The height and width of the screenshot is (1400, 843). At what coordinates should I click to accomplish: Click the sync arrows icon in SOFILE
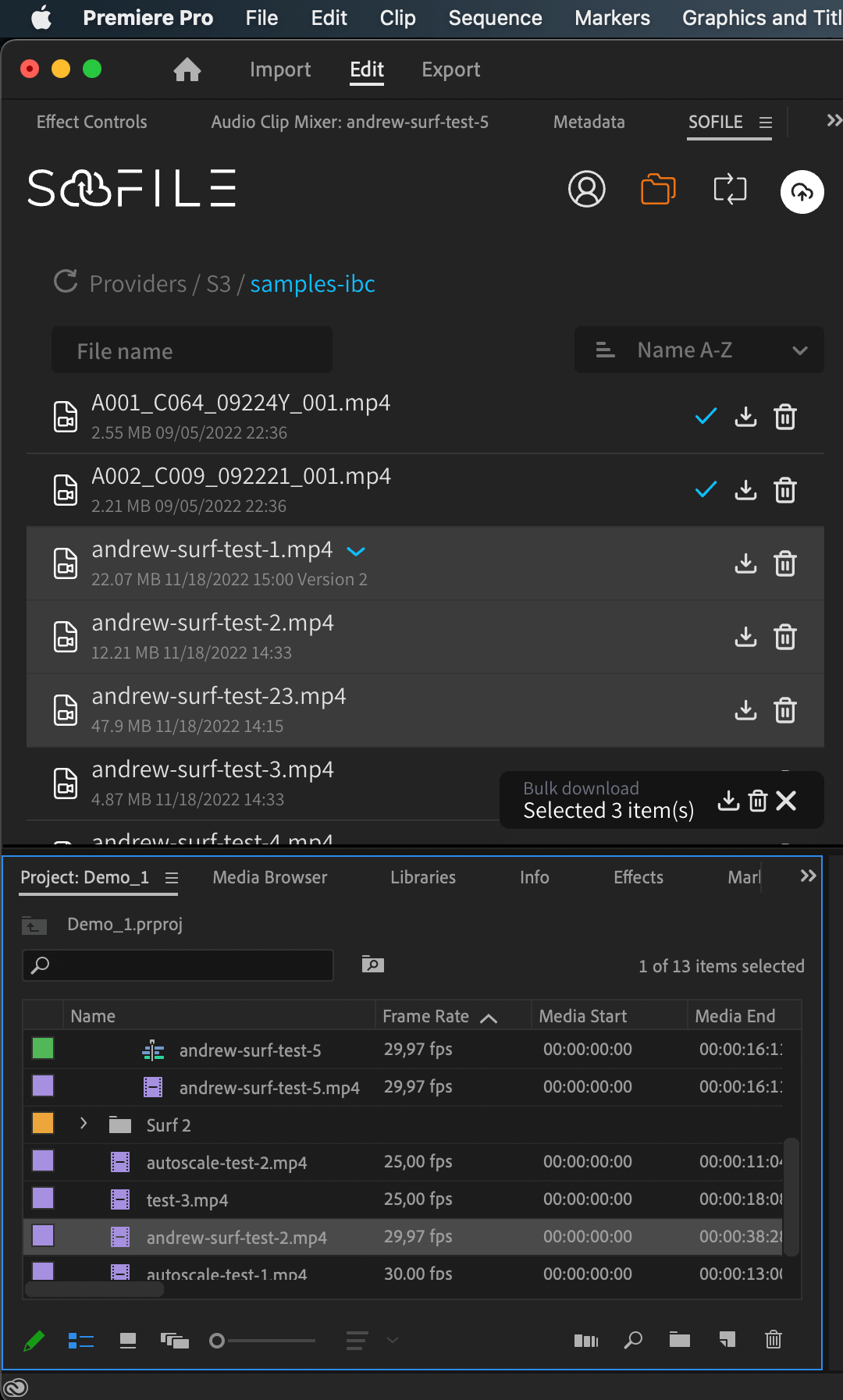[730, 190]
